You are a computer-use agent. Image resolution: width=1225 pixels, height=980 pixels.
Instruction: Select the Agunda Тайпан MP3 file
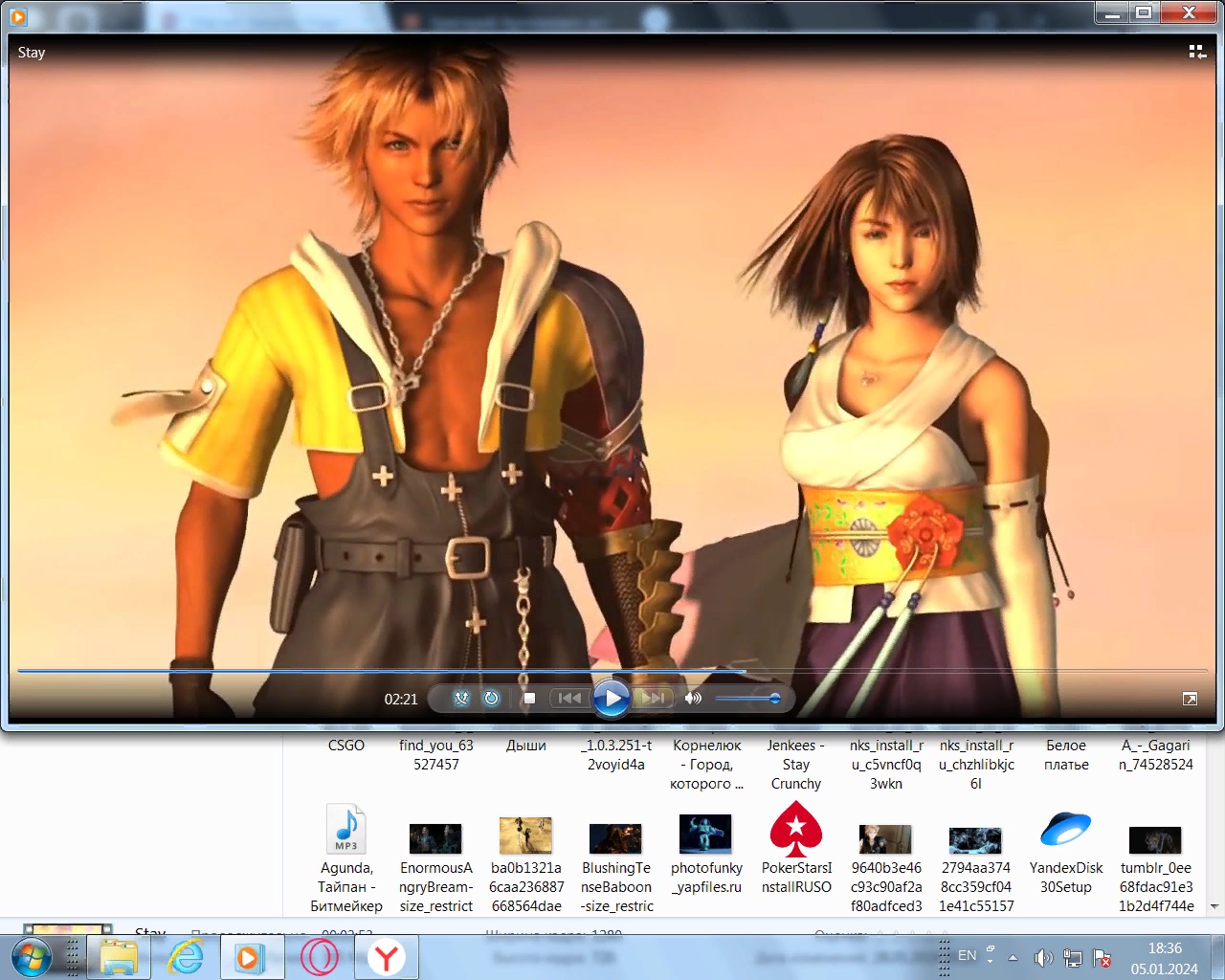(346, 858)
